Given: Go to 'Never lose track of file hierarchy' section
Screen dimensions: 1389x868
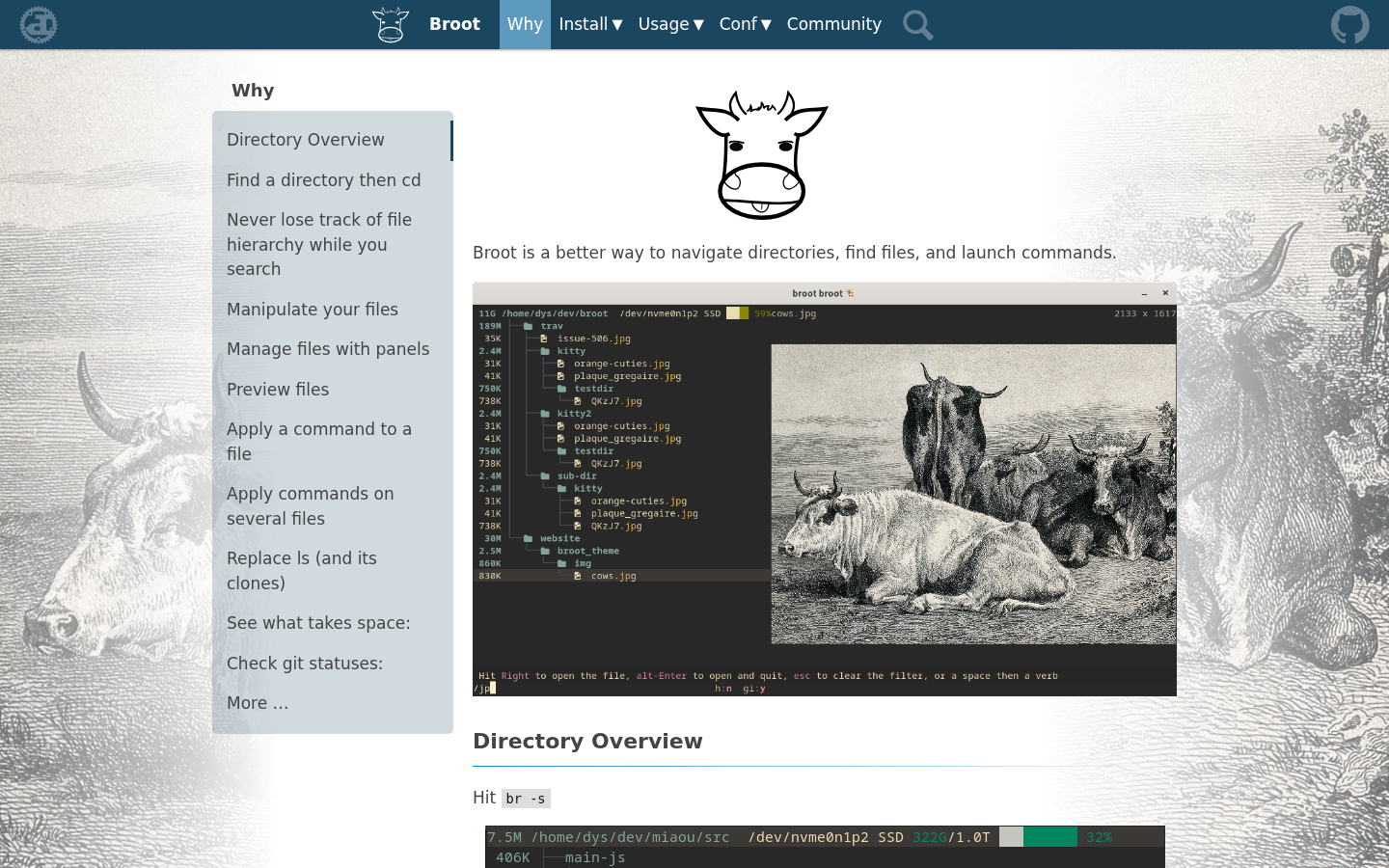Looking at the screenshot, I should click(333, 245).
